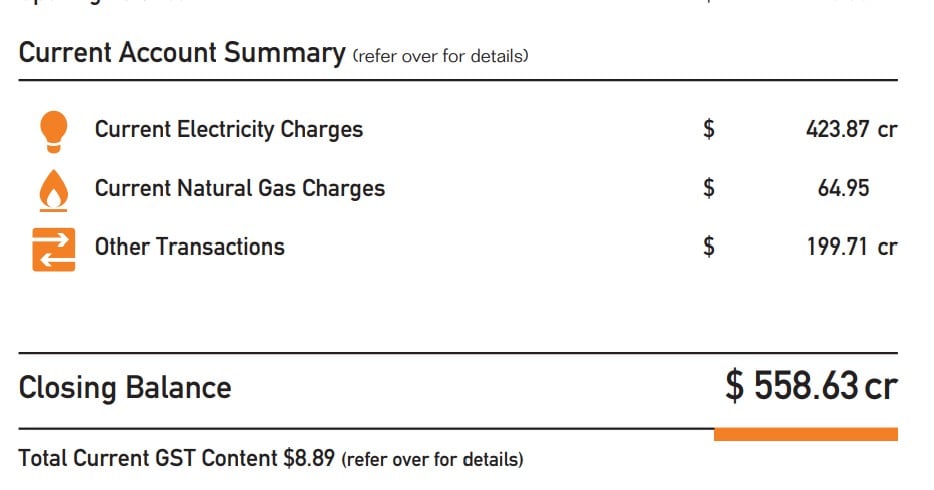Click the $ 558.63 cr closing balance total
The height and width of the screenshot is (490, 934).
point(811,386)
